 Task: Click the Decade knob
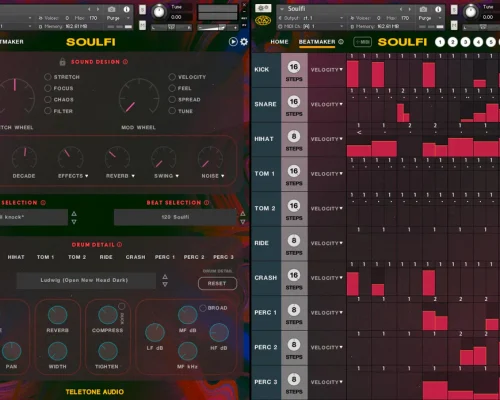coord(24,158)
